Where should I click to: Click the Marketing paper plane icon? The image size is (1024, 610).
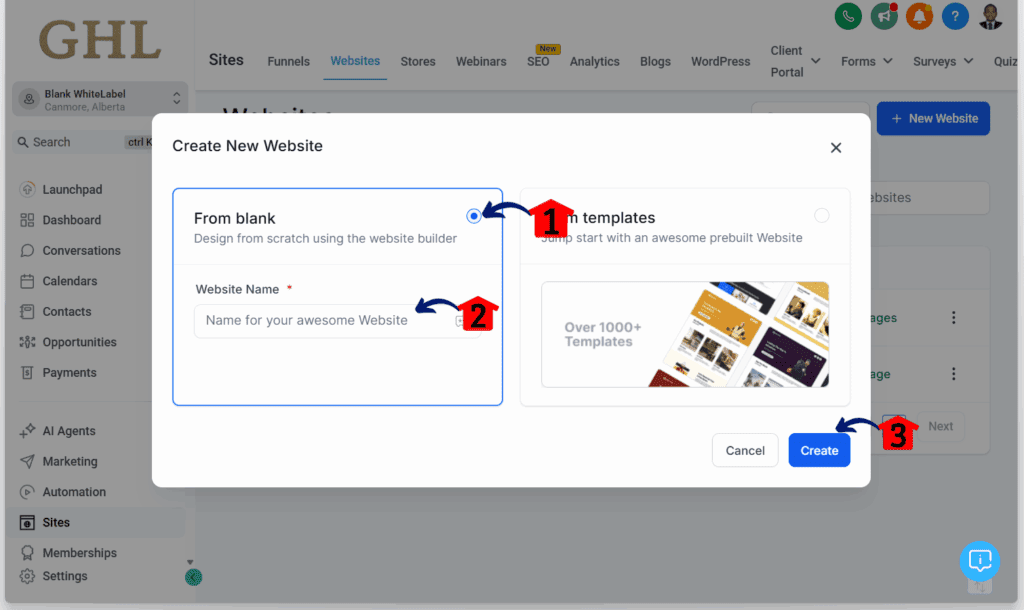(x=27, y=462)
